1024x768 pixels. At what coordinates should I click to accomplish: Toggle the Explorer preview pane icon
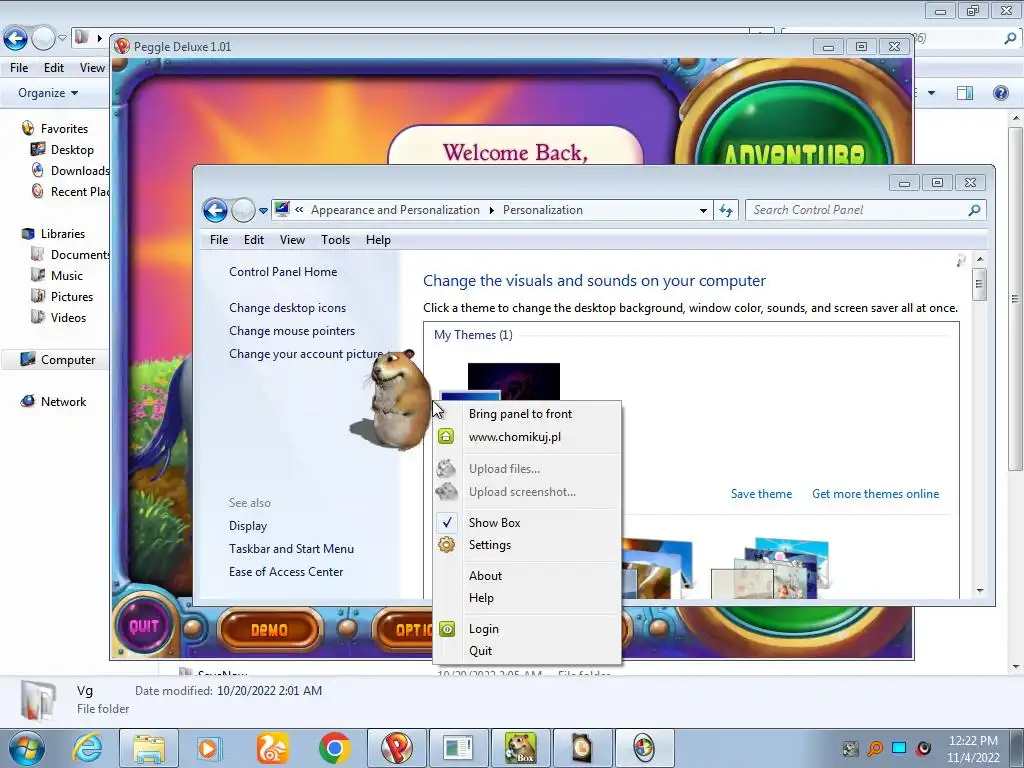[965, 93]
